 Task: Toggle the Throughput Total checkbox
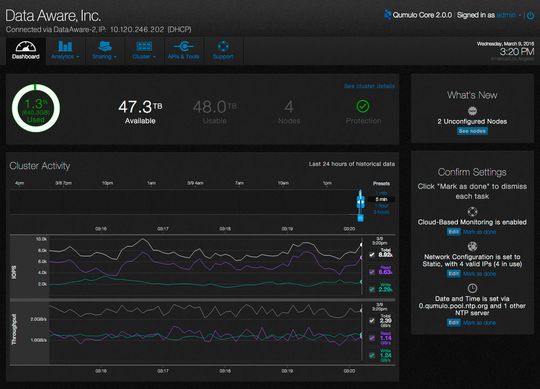click(x=372, y=321)
